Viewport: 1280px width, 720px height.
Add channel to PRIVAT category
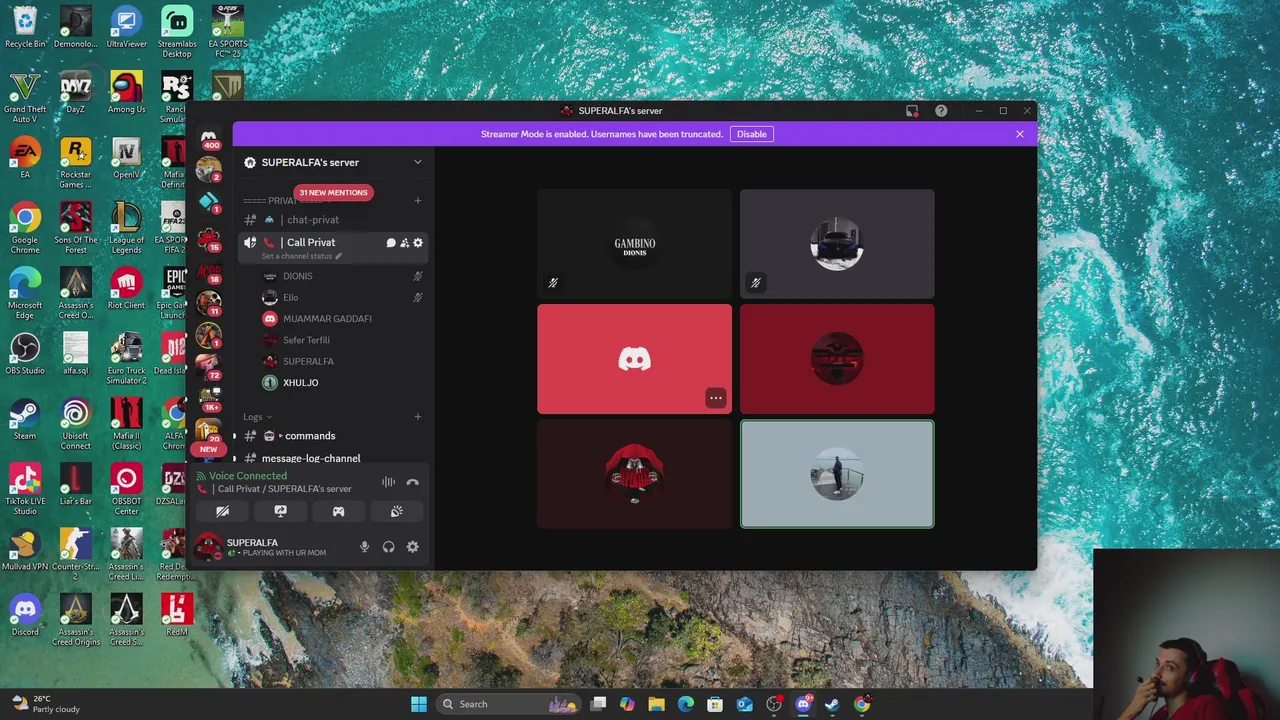418,201
